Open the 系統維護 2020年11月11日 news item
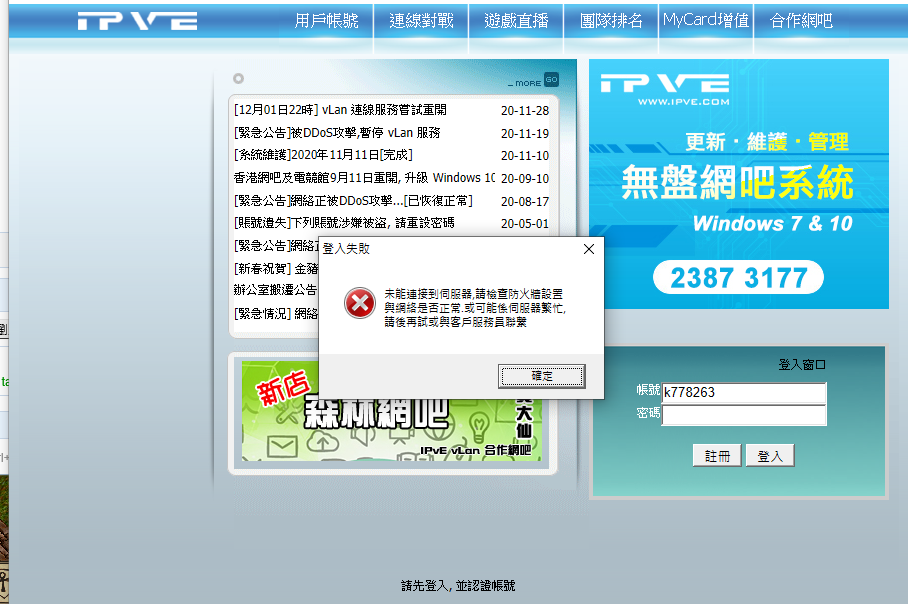This screenshot has height=604, width=908. pos(323,155)
